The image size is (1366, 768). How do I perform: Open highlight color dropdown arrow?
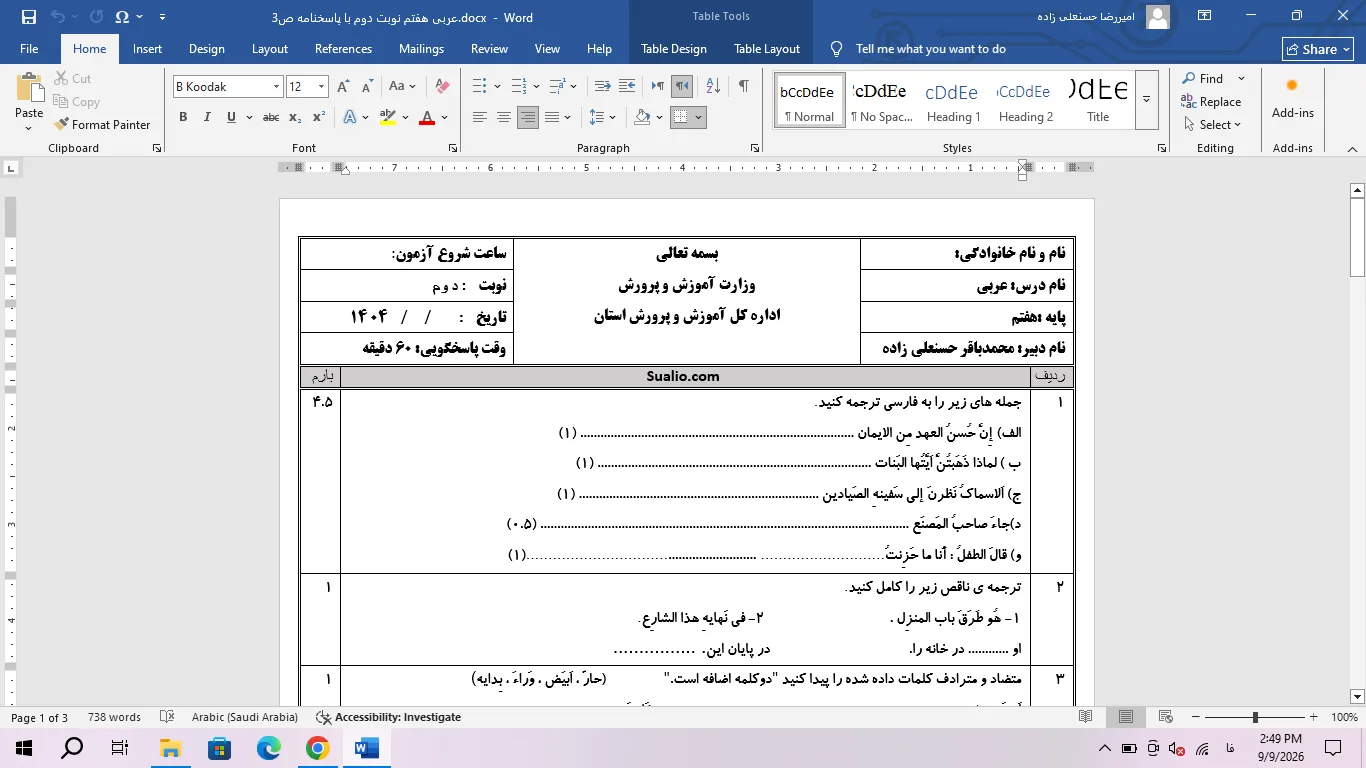405,117
